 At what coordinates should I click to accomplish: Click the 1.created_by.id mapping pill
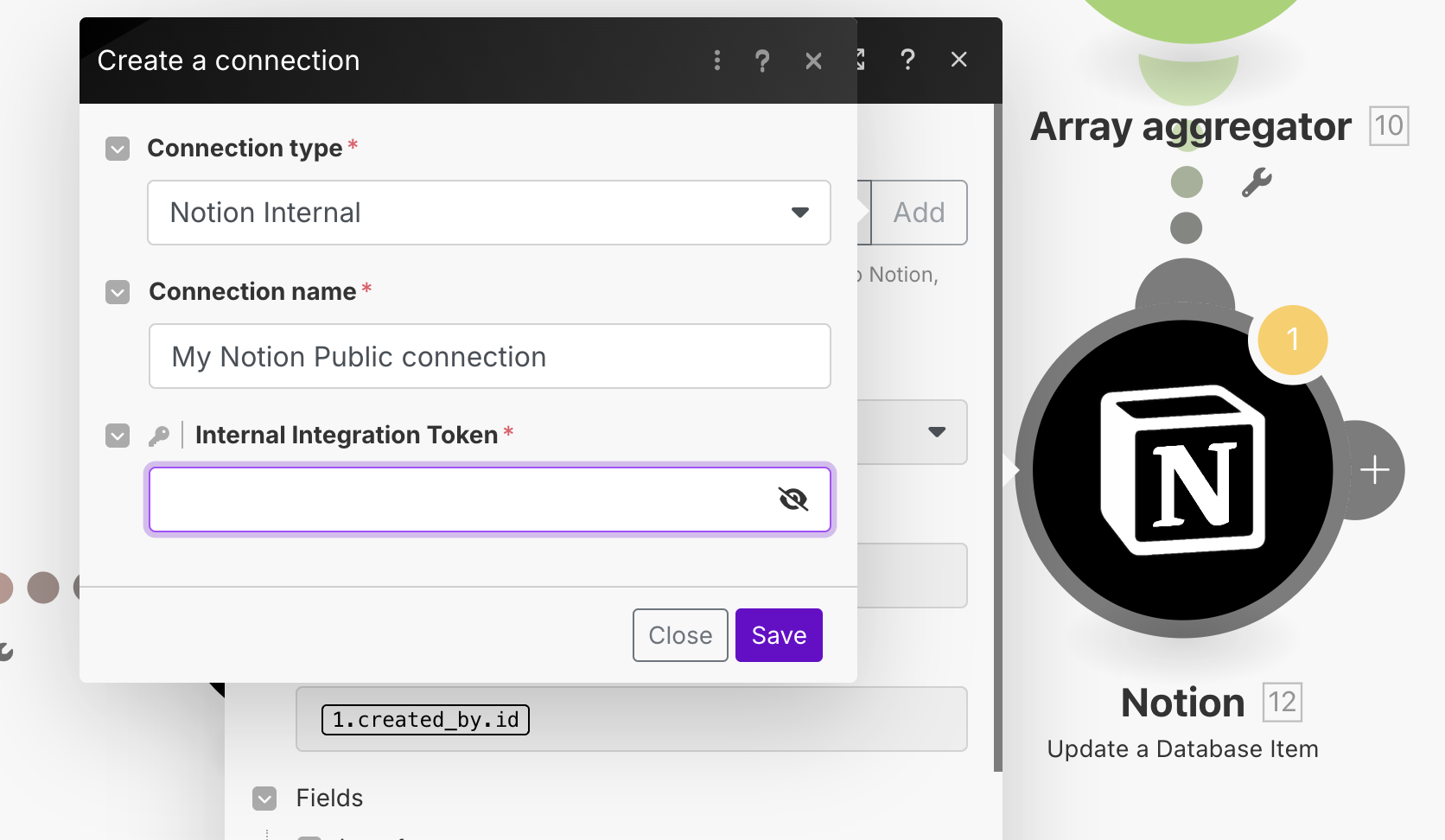point(425,720)
